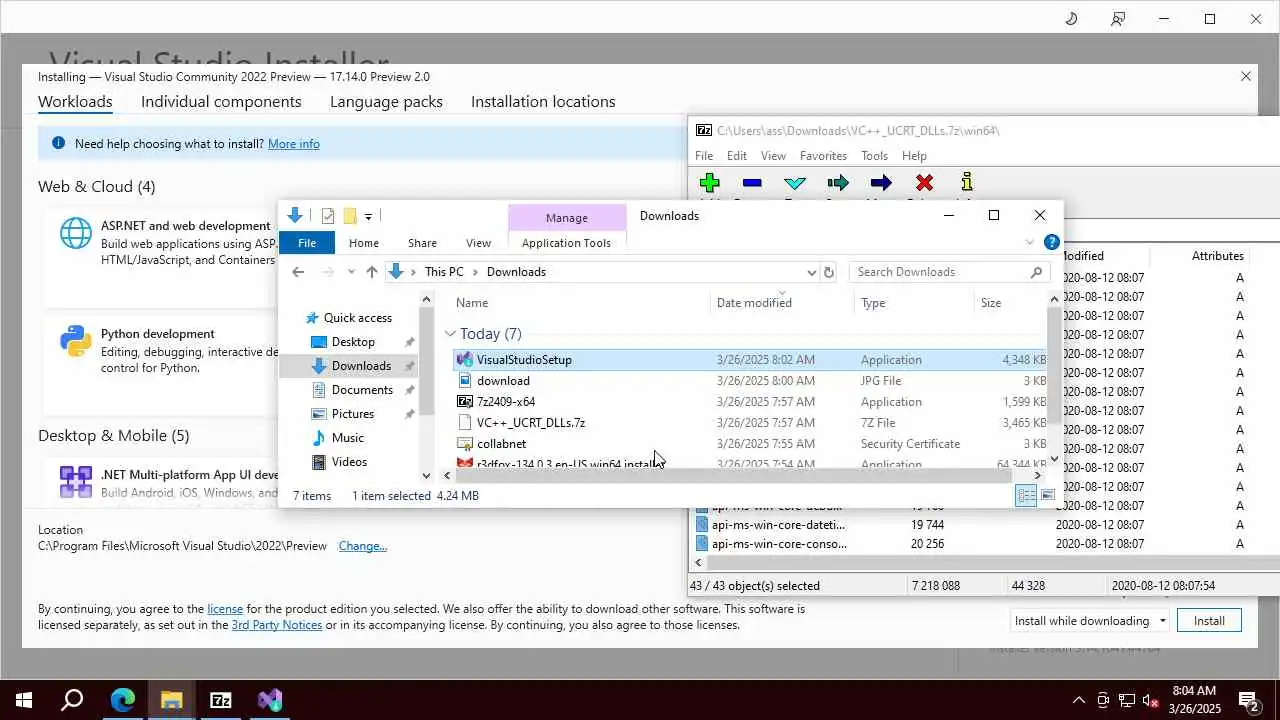Open the Home ribbon tab in Explorer
This screenshot has width=1280, height=720.
pyautogui.click(x=364, y=243)
